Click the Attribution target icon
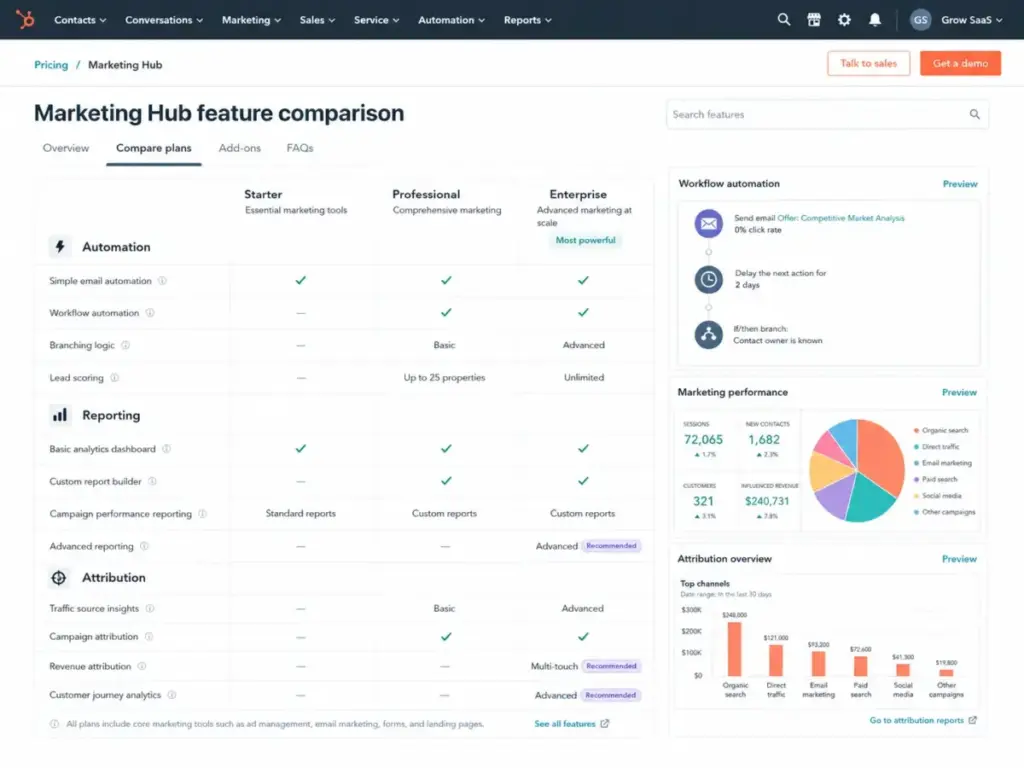Image resolution: width=1024 pixels, height=768 pixels. point(59,577)
